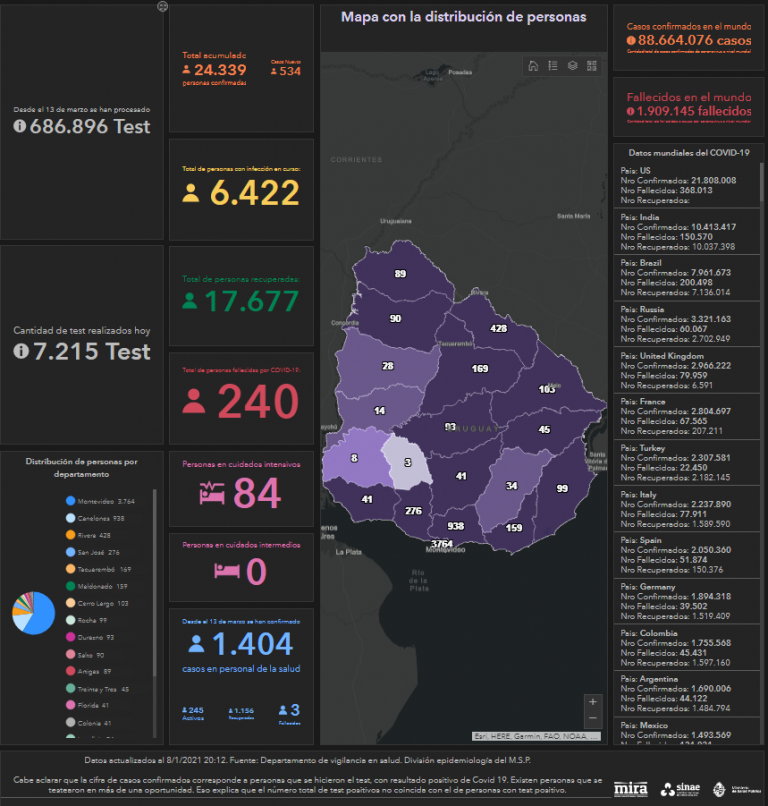Open the basemap gallery grid icon
The height and width of the screenshot is (806, 768).
pos(592,66)
